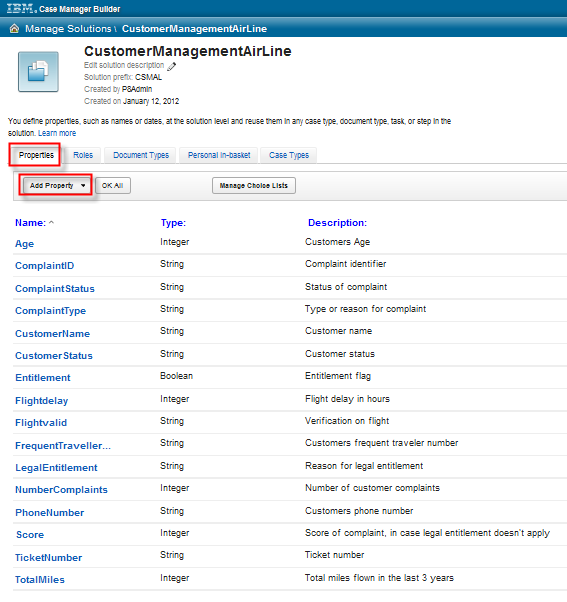Image resolution: width=567 pixels, height=602 pixels.
Task: Open Manage Choice Lists
Action: click(254, 185)
